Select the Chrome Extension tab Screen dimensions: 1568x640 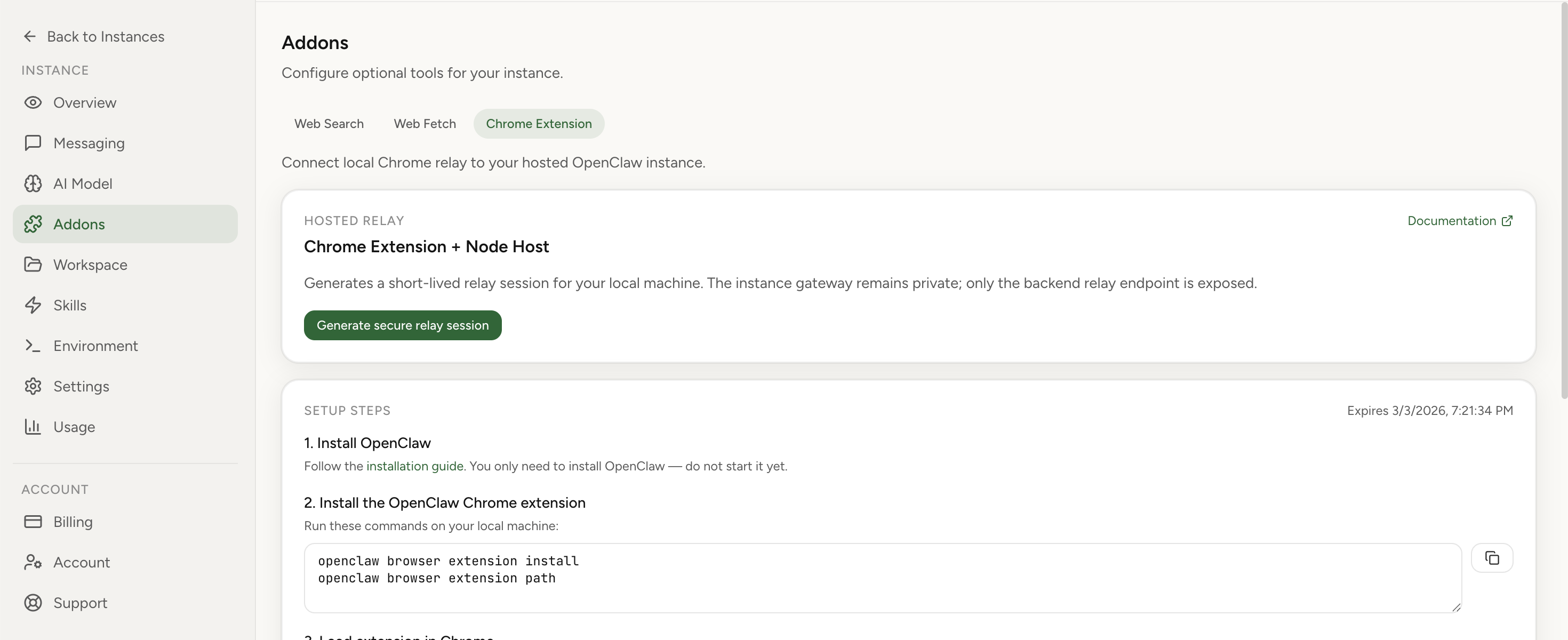pos(539,123)
